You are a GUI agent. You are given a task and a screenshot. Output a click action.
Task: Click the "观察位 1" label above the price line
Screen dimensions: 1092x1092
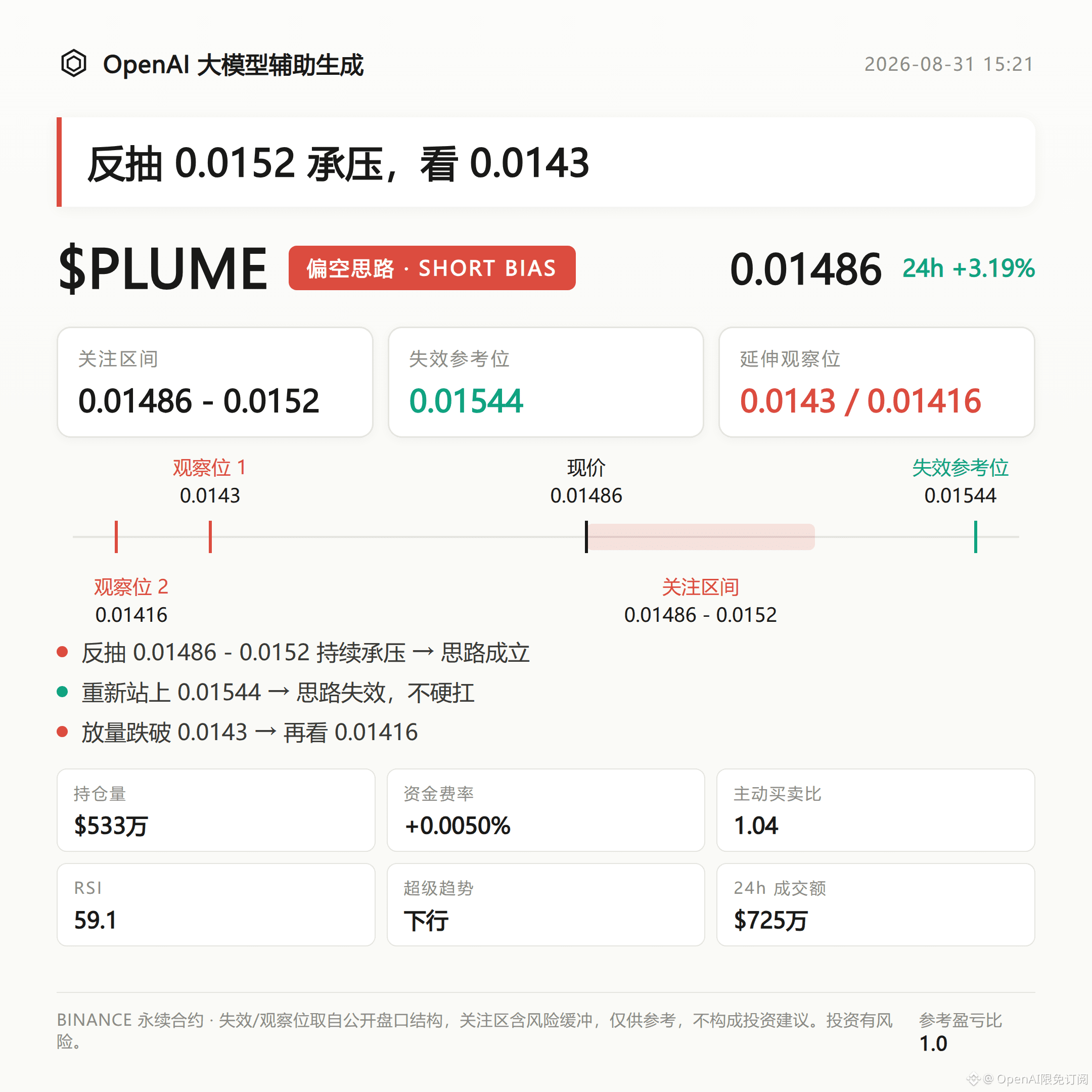(x=210, y=468)
